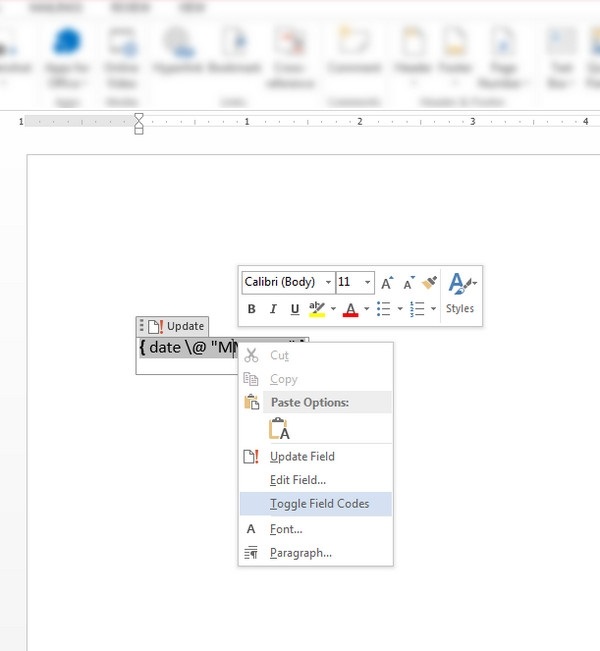
Task: Select the Format Painter brush icon
Action: pos(430,283)
